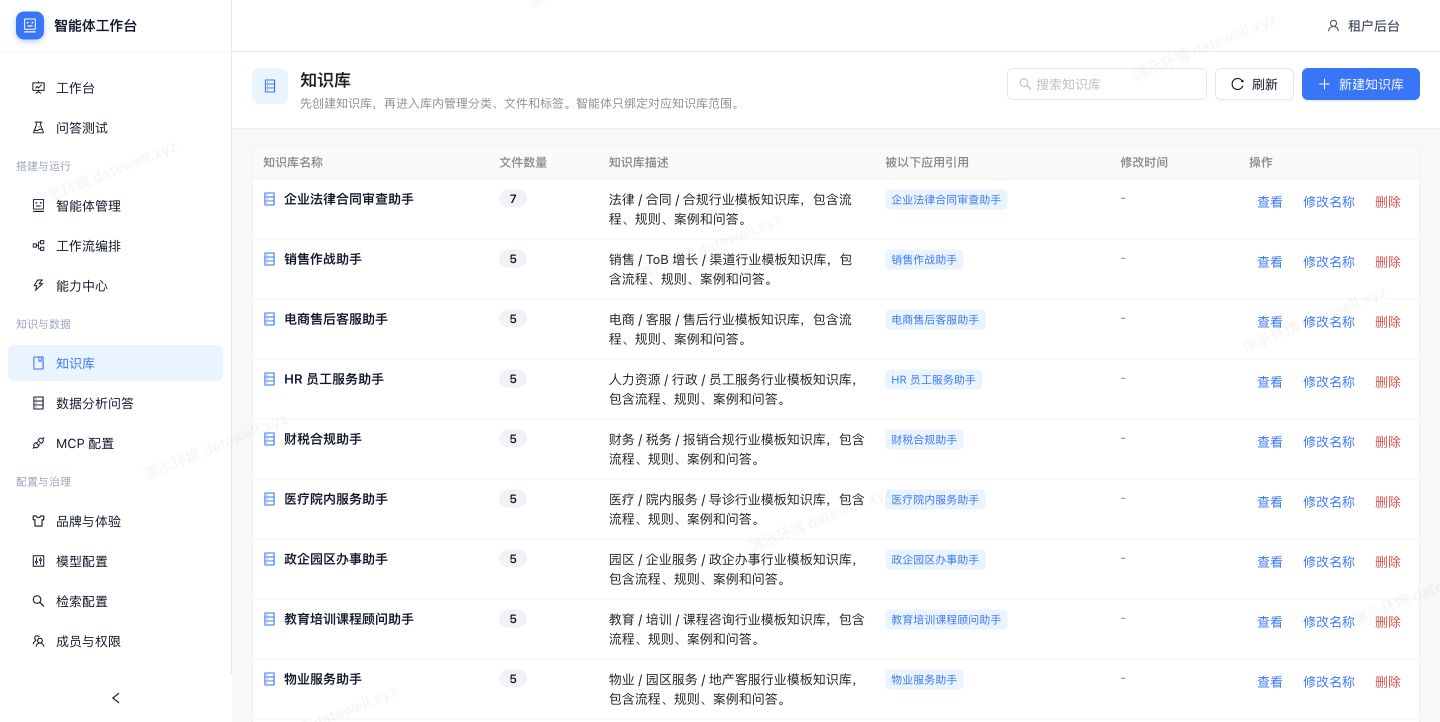Click the 医疗院内服务助手 application tag

(x=935, y=500)
